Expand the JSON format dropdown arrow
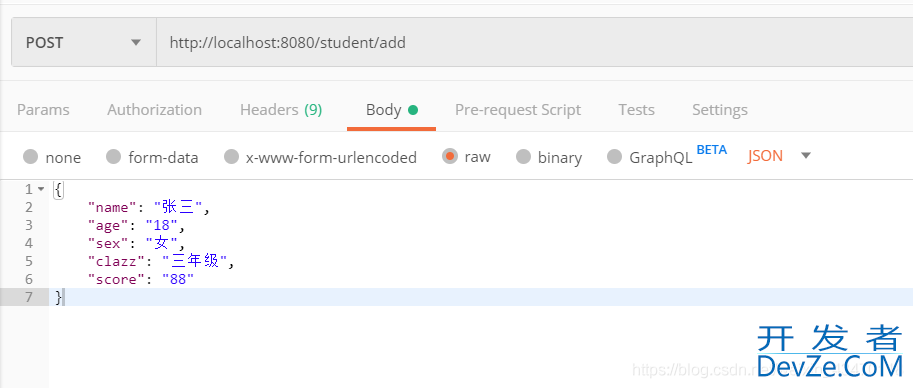This screenshot has width=913, height=388. click(x=806, y=156)
